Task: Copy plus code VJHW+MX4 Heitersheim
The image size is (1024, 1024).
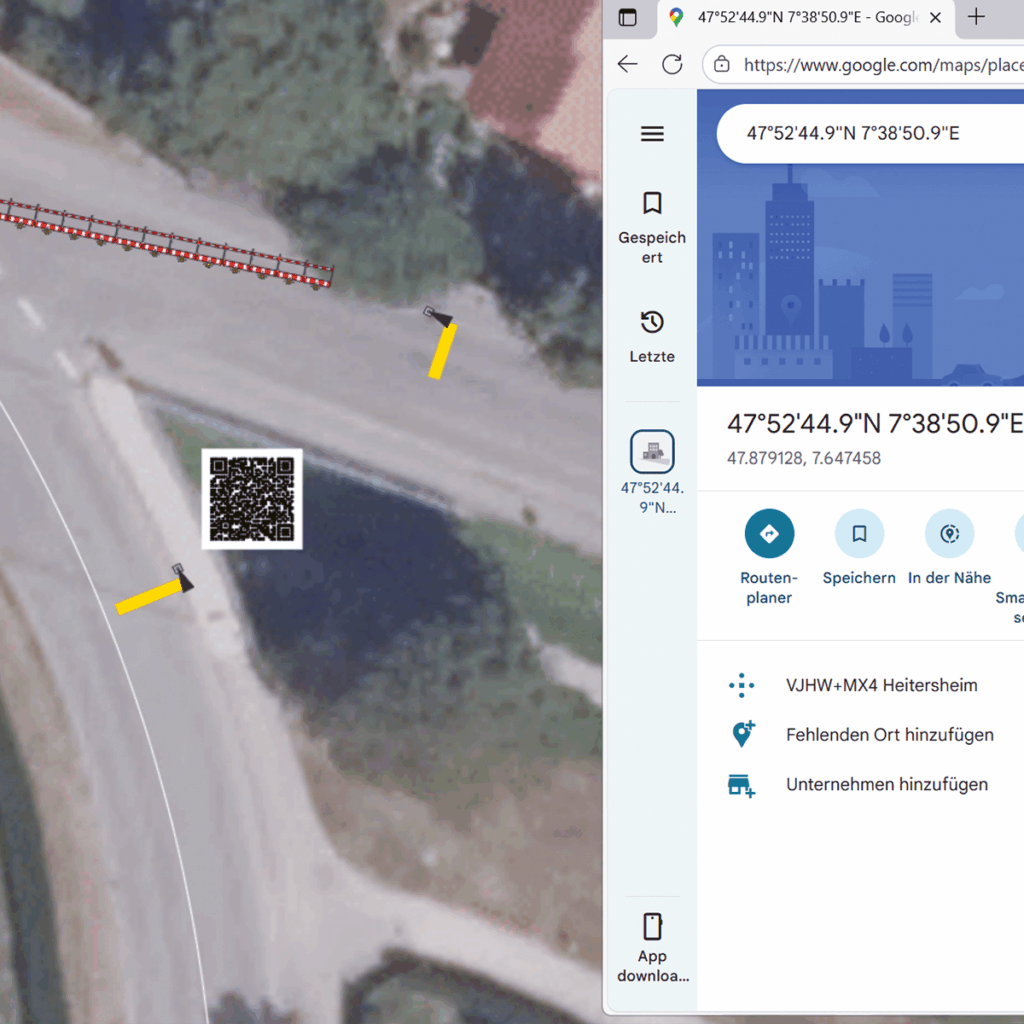Action: [881, 686]
